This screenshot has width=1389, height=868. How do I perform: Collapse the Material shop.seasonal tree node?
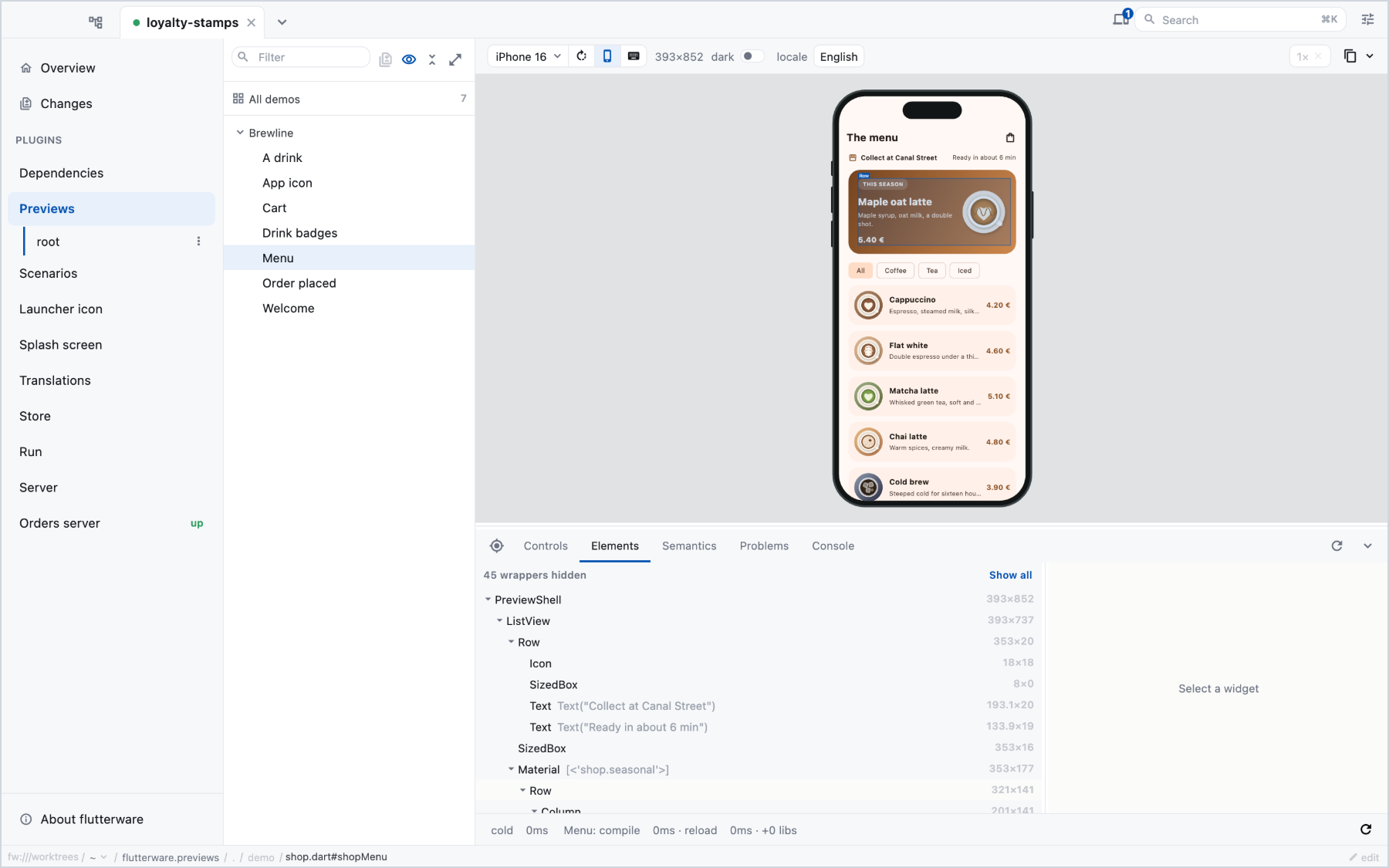click(x=511, y=769)
